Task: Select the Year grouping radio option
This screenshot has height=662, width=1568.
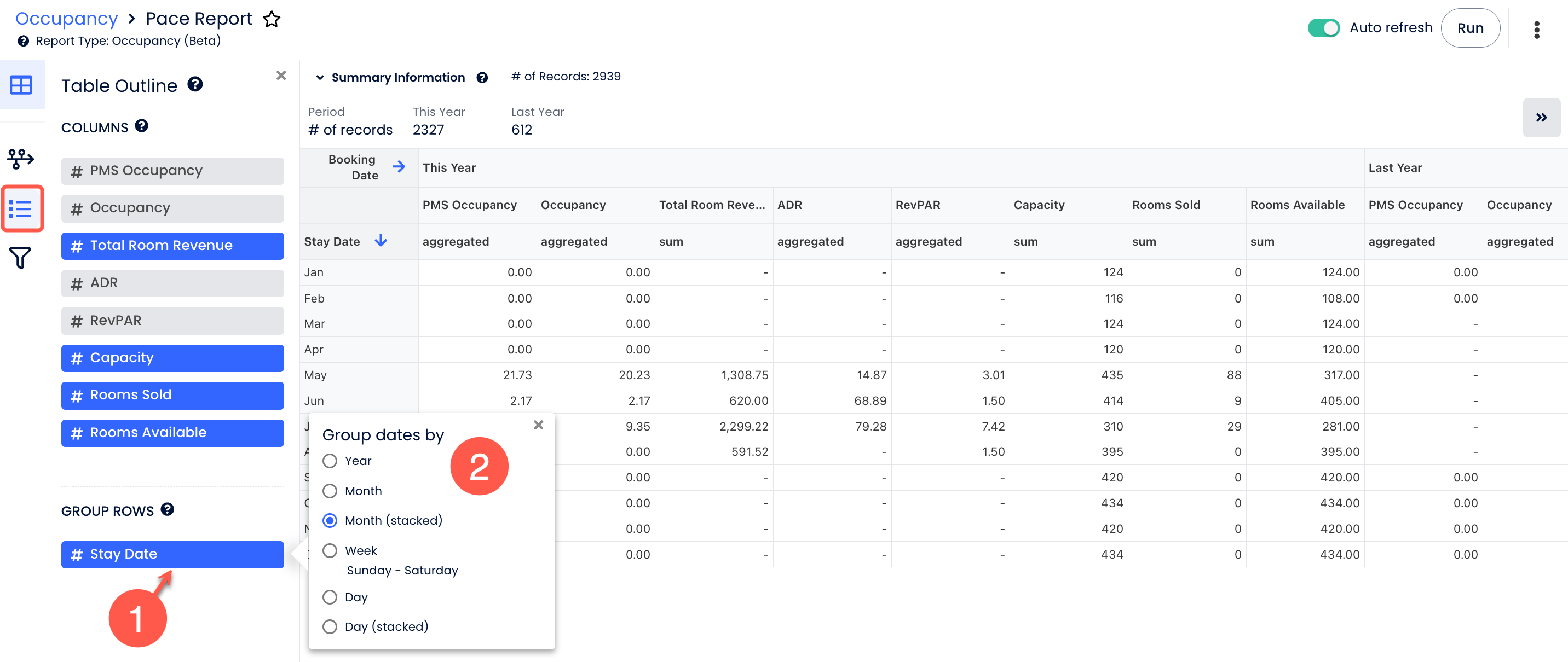Action: [330, 461]
